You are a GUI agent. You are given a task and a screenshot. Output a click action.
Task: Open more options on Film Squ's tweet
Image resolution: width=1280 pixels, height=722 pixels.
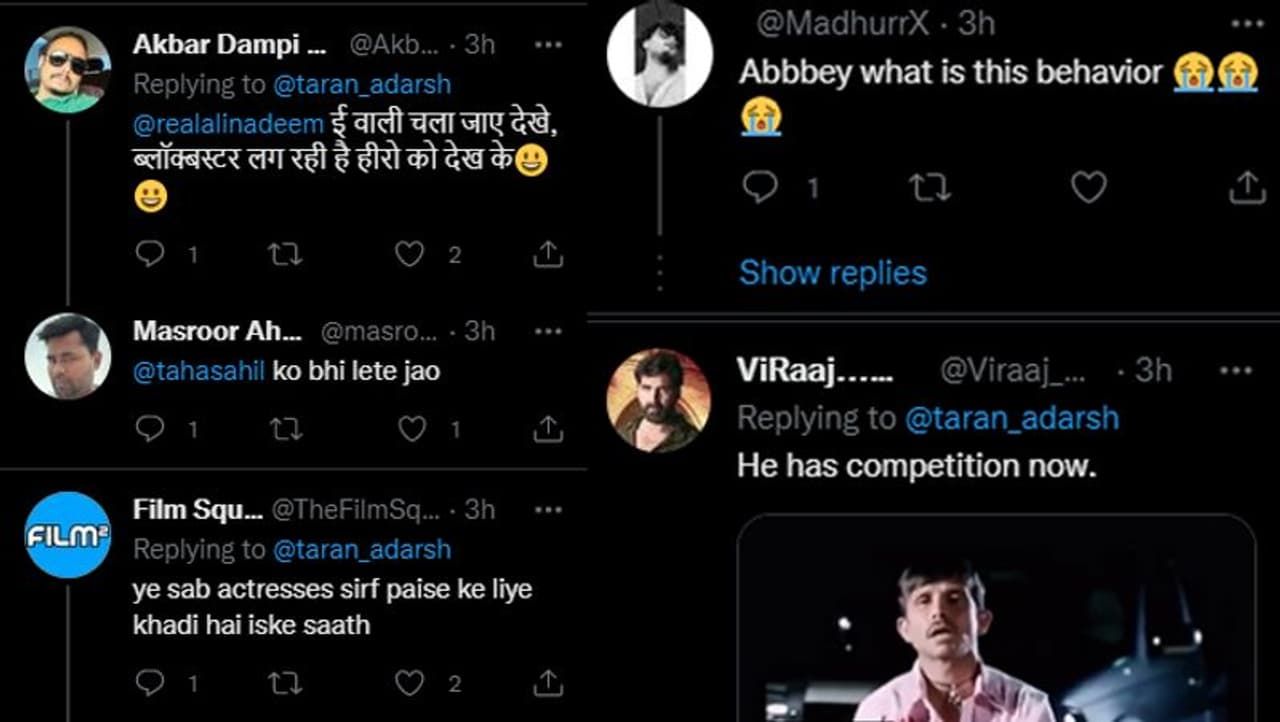pos(548,510)
